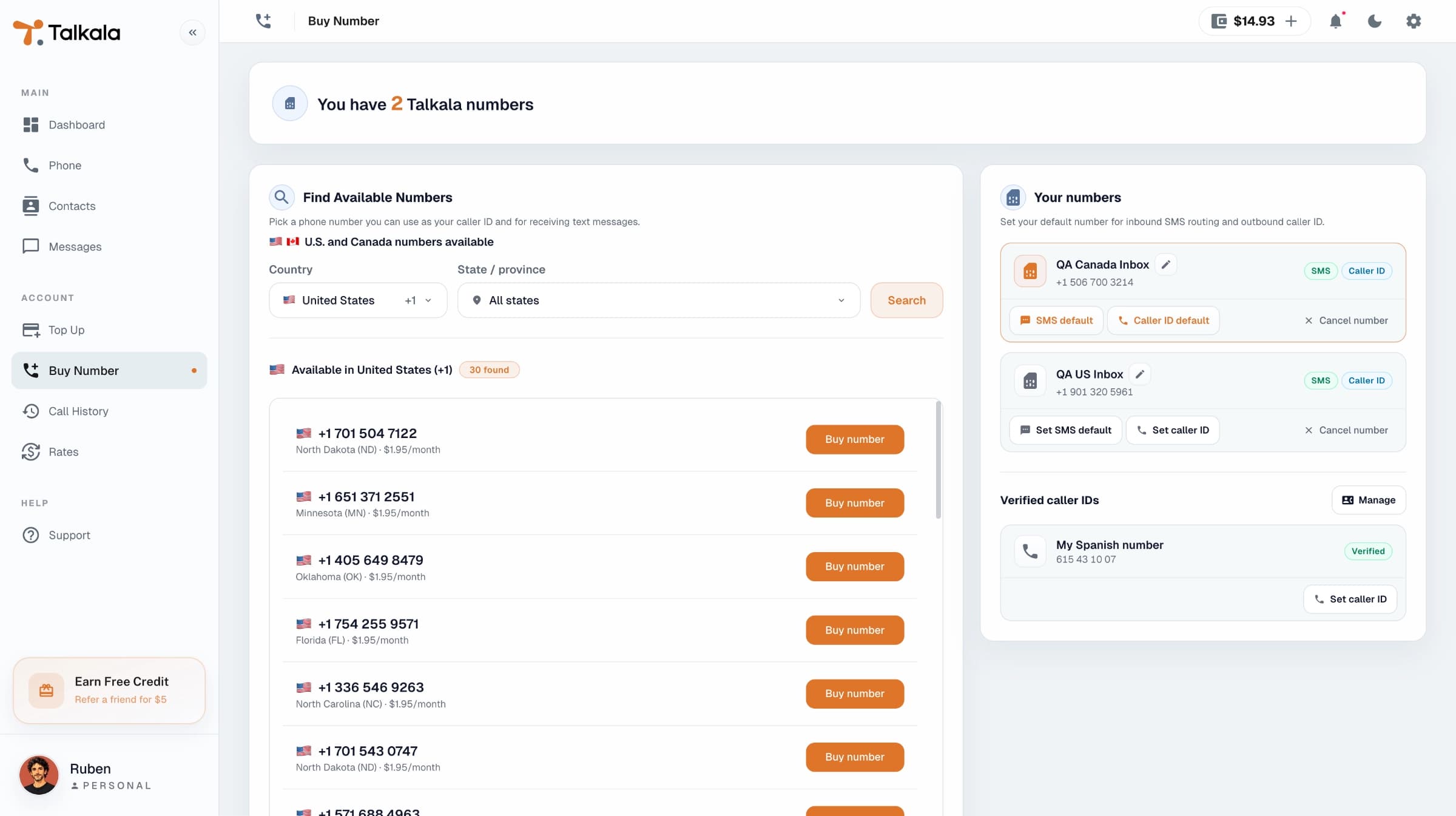
Task: View the Rates page
Action: click(x=109, y=451)
